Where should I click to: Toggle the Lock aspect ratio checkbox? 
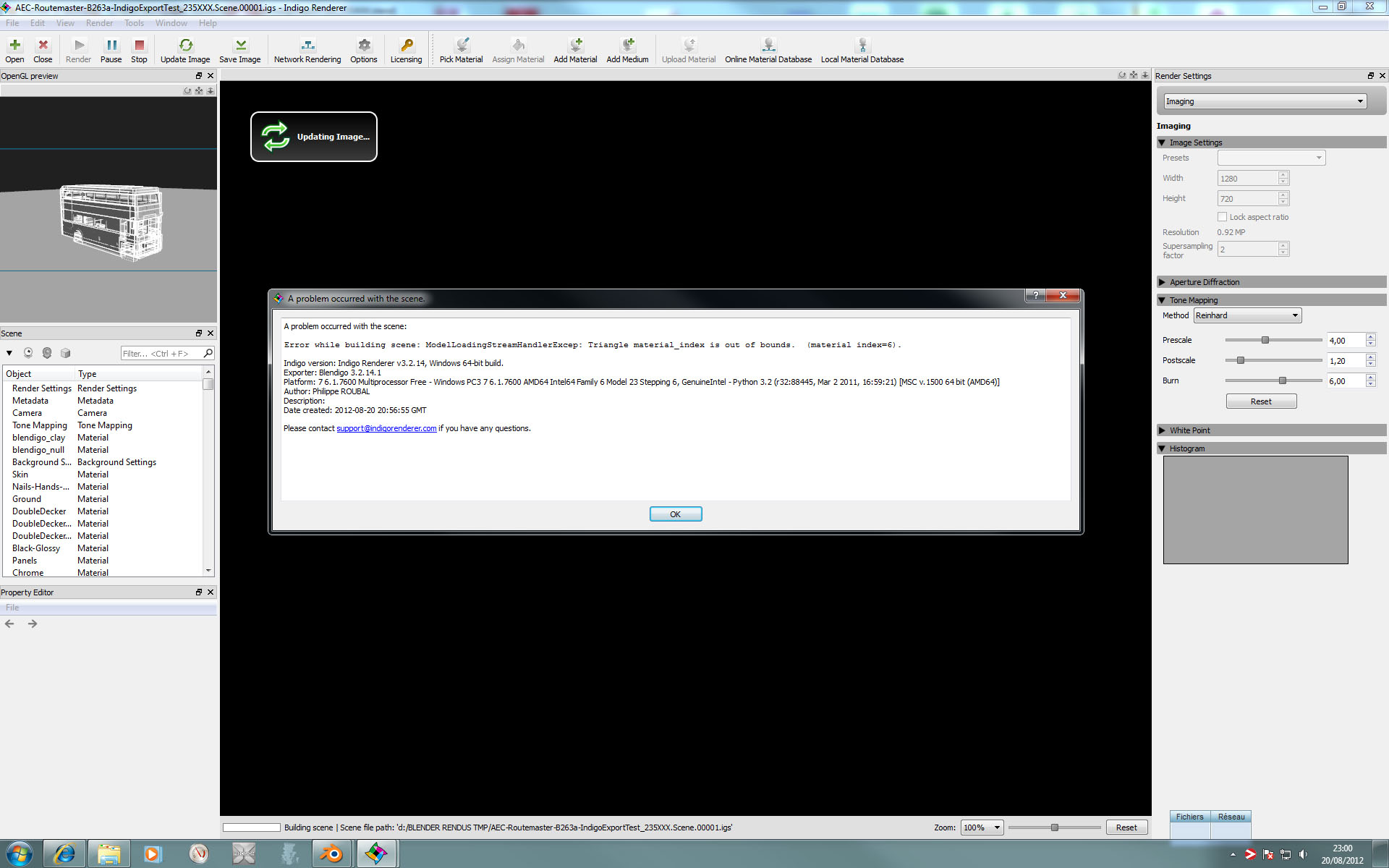[1222, 217]
